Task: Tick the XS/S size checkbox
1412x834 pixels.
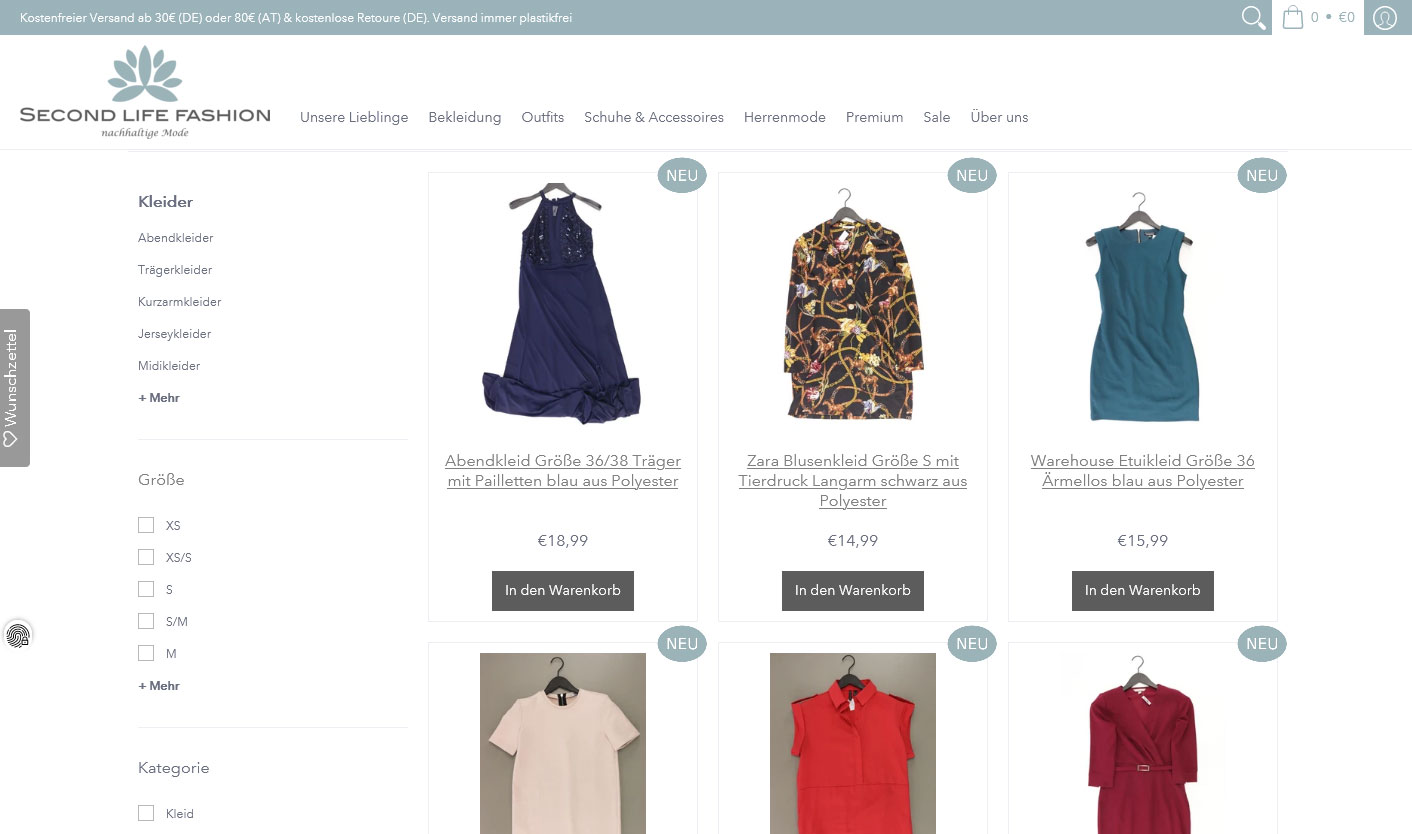Action: [146, 557]
